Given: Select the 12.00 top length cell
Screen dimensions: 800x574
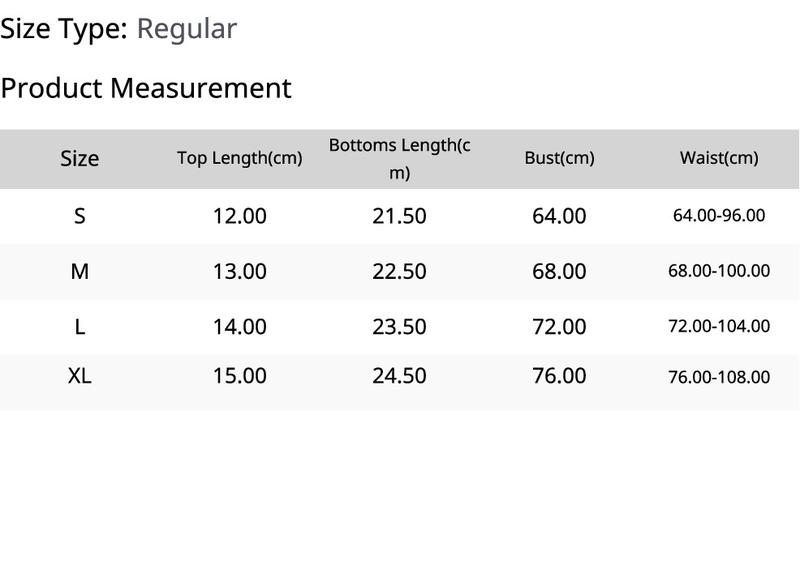Looking at the screenshot, I should click(x=240, y=216).
